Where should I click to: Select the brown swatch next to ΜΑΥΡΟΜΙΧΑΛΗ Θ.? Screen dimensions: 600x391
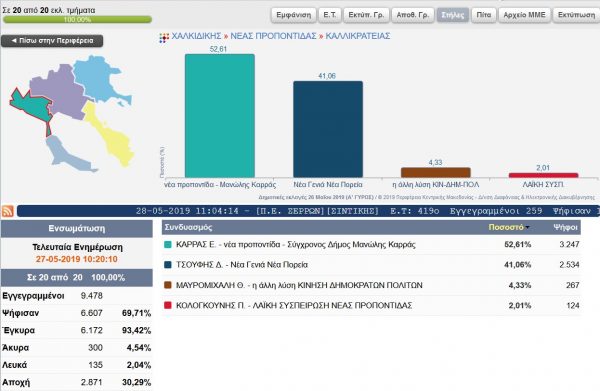click(x=168, y=285)
